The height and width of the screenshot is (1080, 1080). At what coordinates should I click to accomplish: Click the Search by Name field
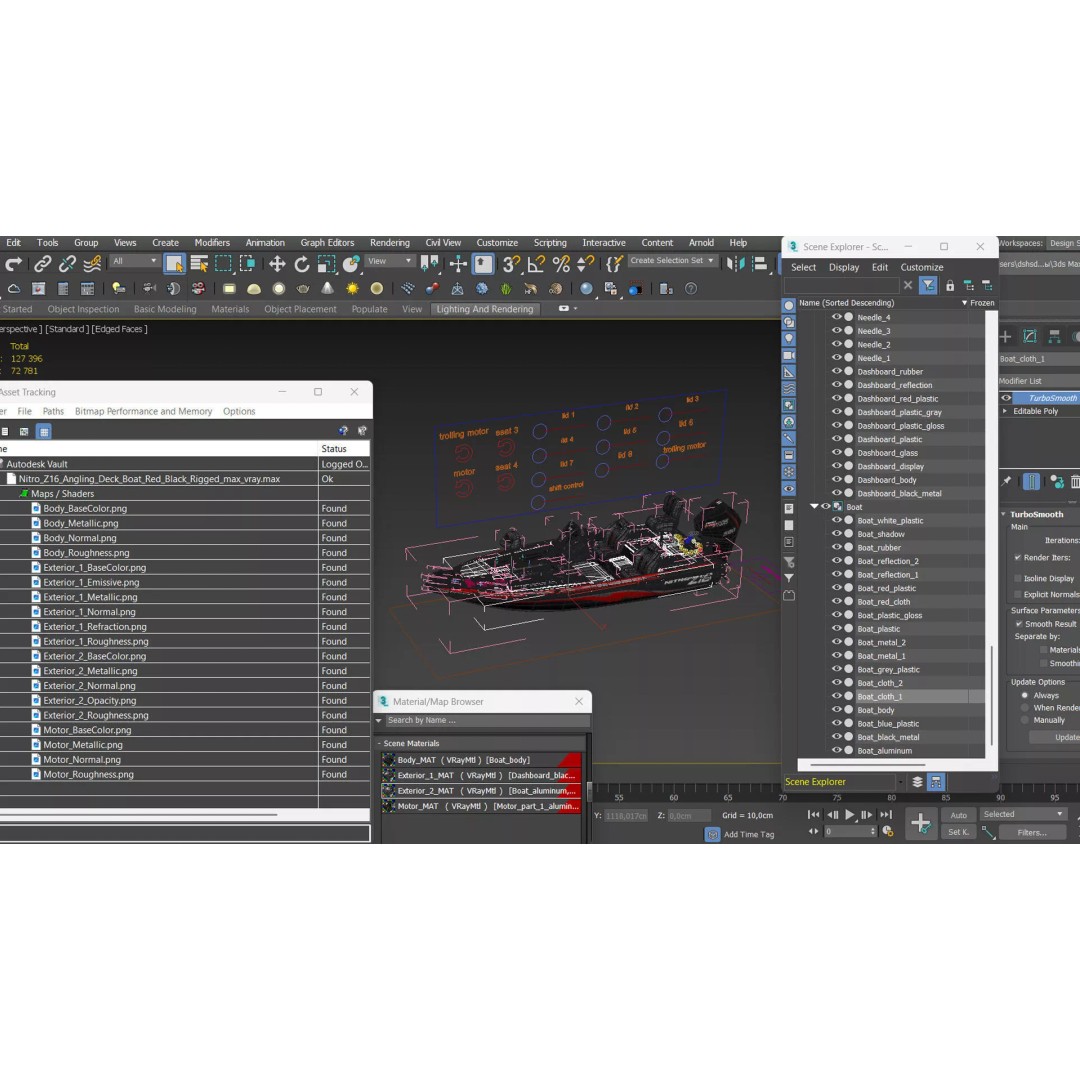pos(487,720)
